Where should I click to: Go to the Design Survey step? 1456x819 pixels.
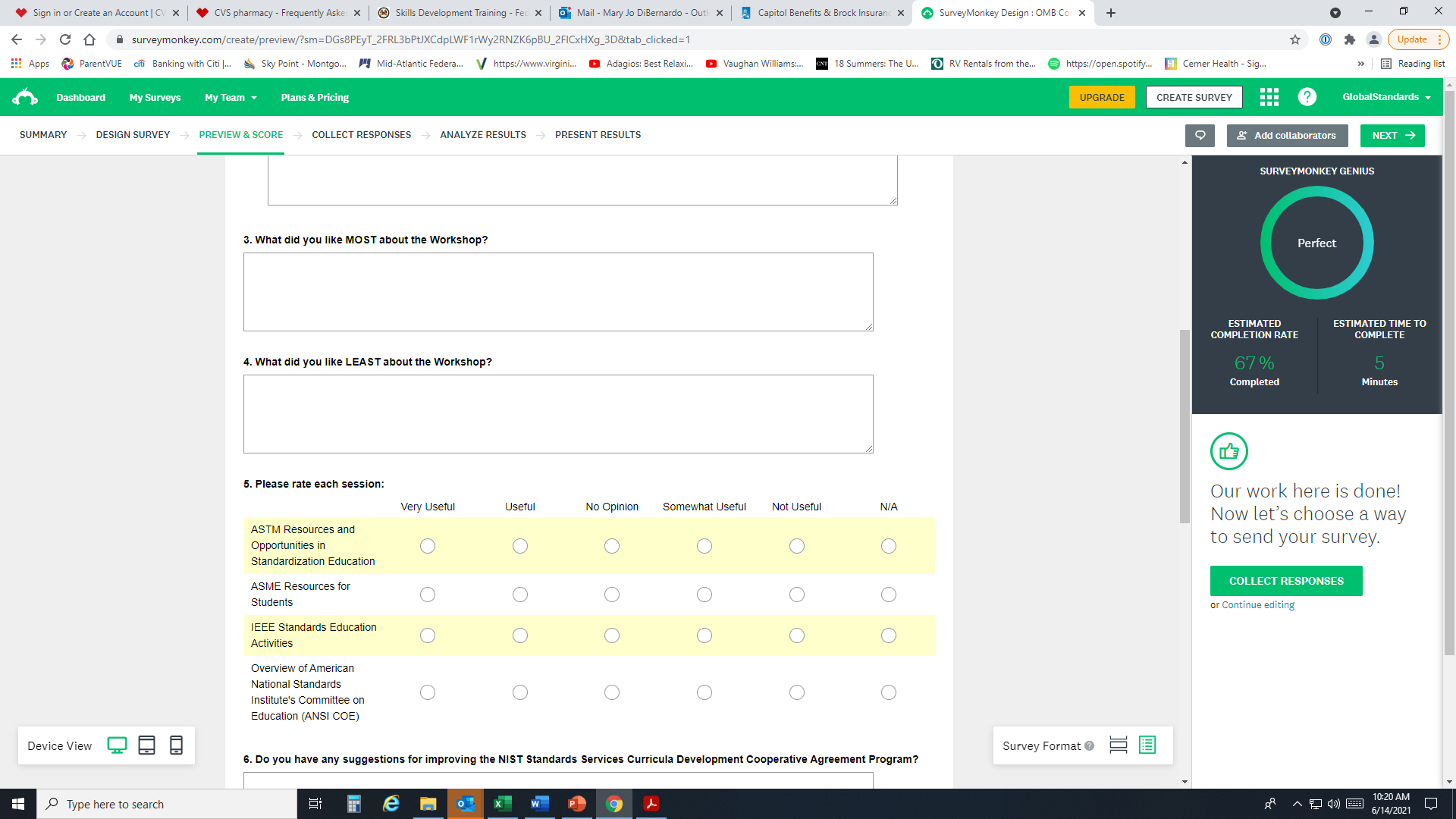tap(133, 135)
